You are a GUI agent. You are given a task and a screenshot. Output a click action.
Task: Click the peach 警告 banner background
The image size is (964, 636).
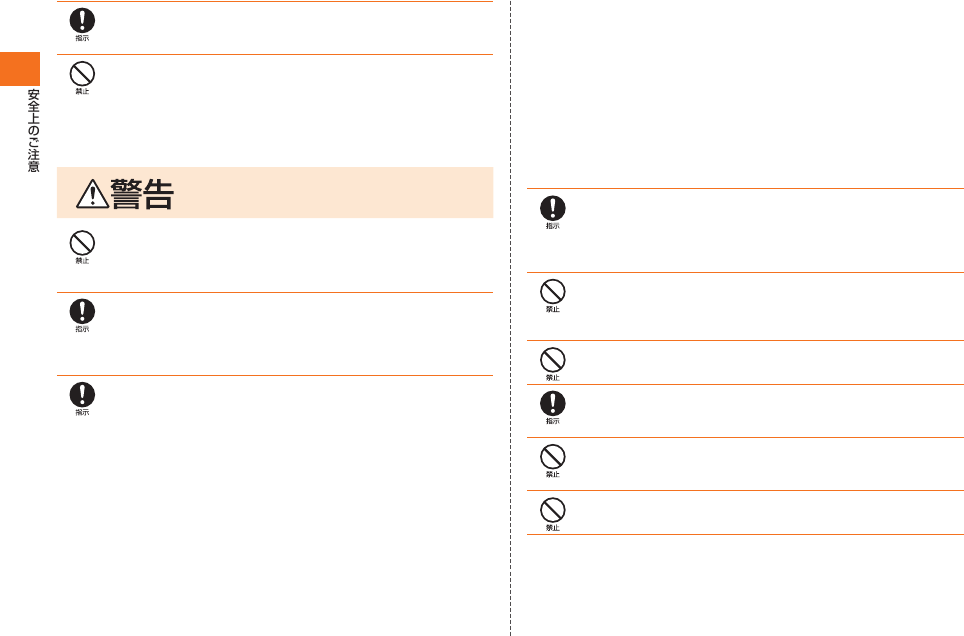pos(275,193)
